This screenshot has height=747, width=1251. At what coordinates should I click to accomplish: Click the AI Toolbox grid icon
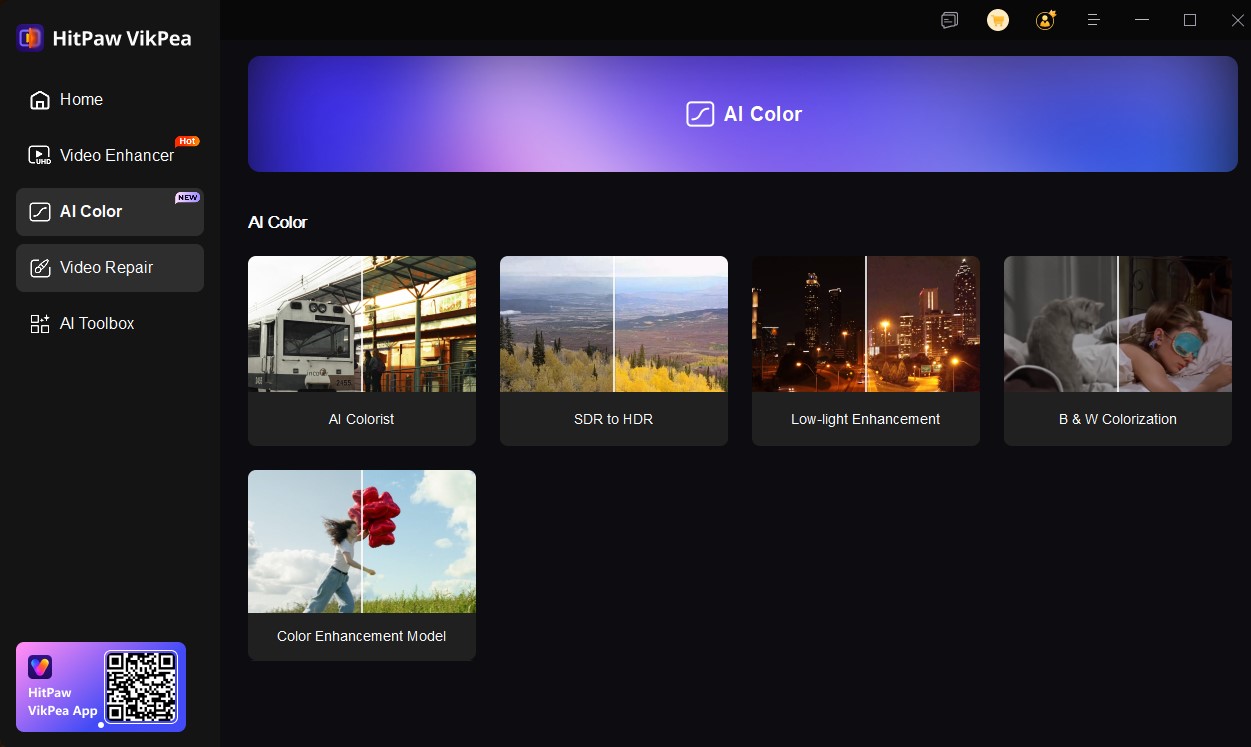pos(40,324)
